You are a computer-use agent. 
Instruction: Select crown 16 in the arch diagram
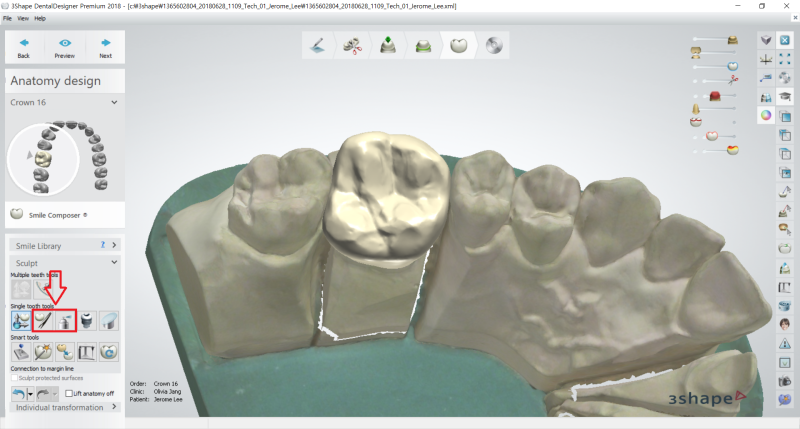point(43,158)
